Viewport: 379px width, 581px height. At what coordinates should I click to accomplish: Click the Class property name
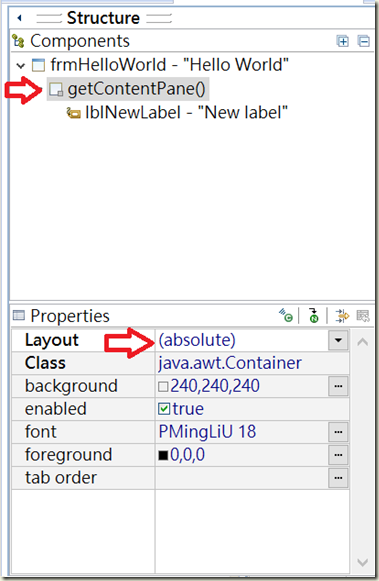pyautogui.click(x=45, y=363)
